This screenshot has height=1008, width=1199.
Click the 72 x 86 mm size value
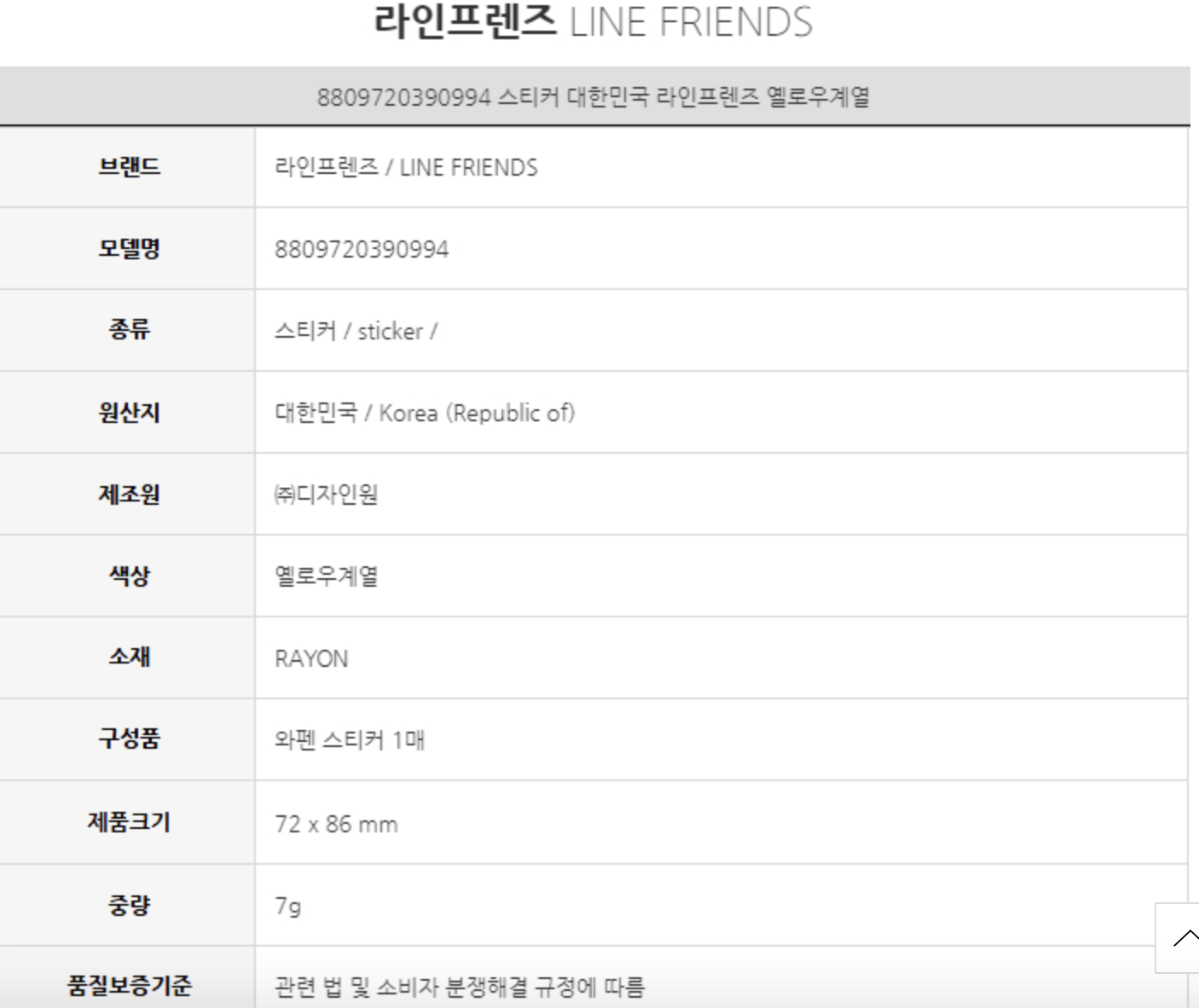coord(336,825)
